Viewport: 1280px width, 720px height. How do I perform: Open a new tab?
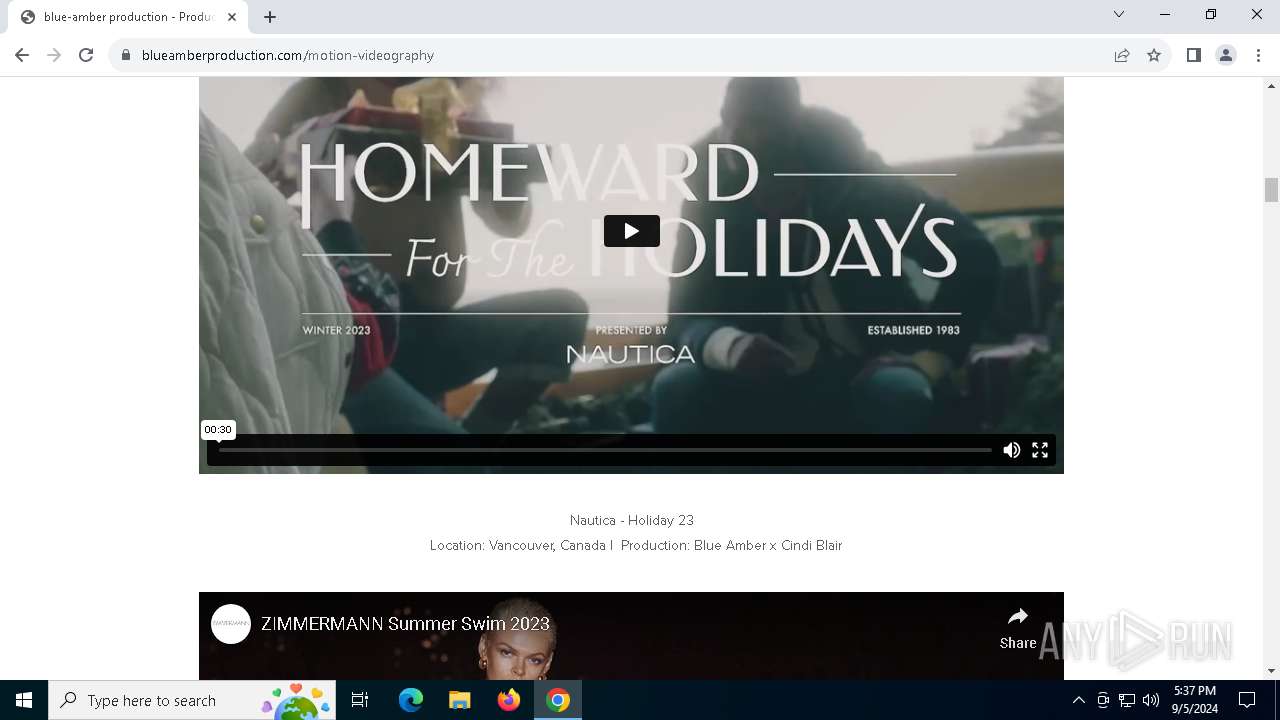(270, 17)
